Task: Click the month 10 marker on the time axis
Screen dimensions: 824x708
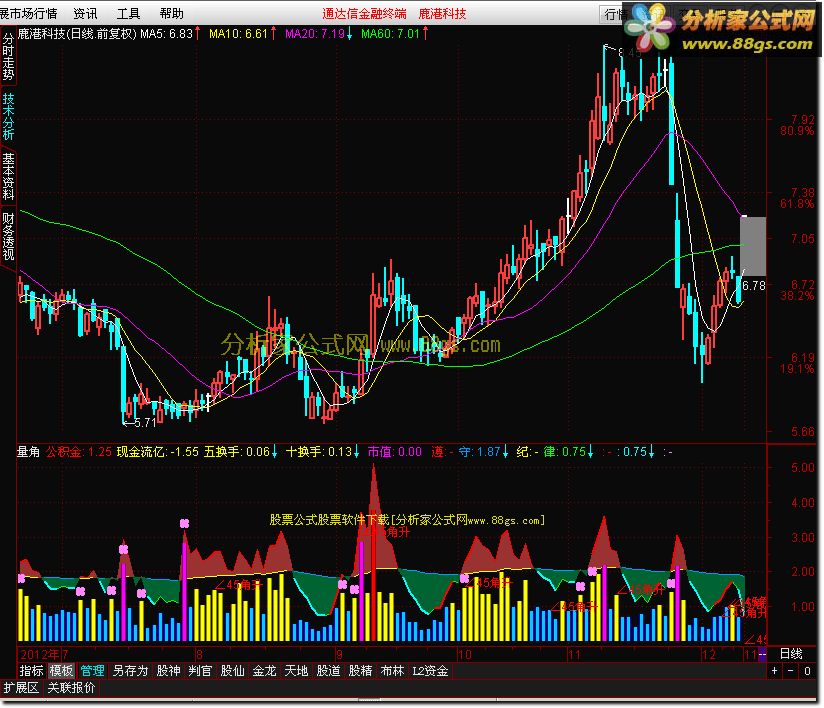Action: click(x=465, y=654)
